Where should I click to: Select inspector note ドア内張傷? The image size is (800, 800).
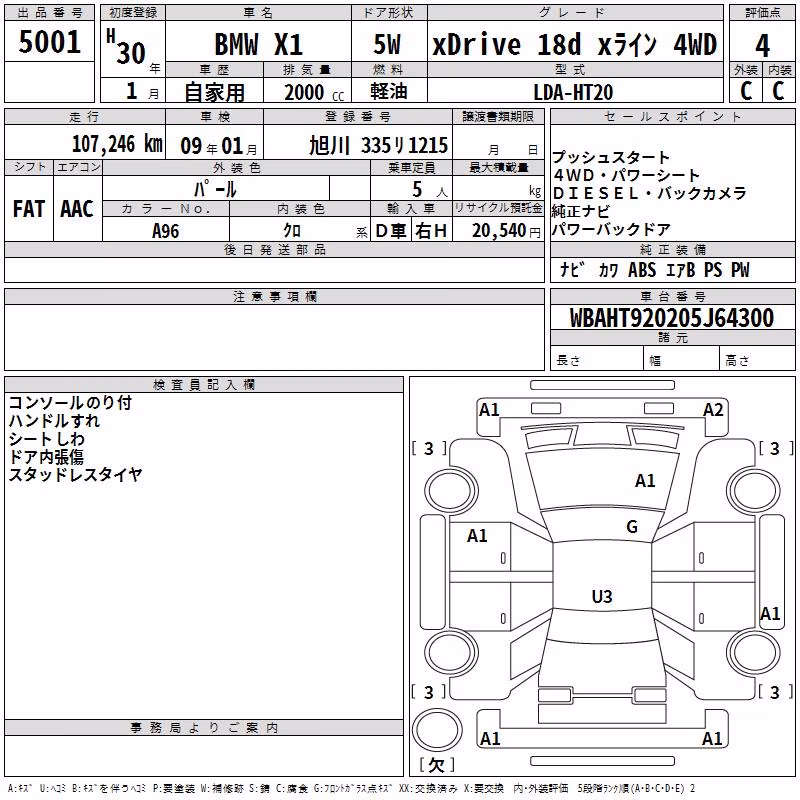point(46,457)
